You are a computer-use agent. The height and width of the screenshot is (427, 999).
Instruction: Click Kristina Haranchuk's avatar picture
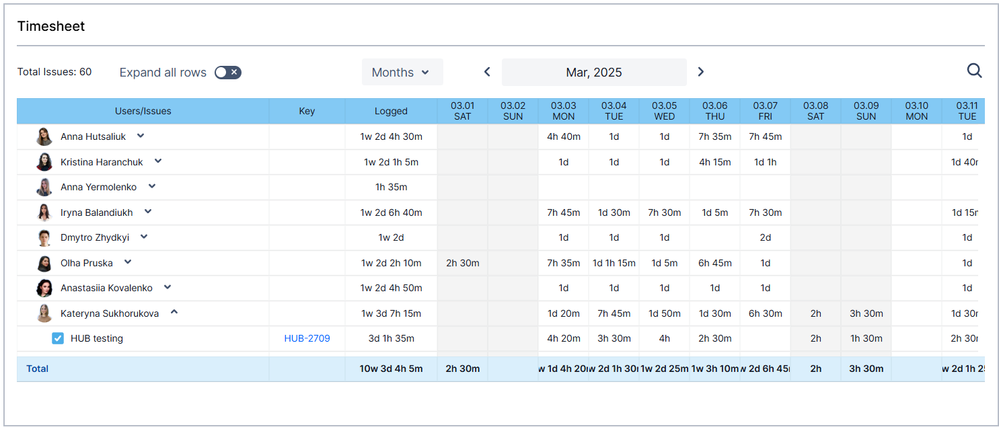tap(44, 162)
